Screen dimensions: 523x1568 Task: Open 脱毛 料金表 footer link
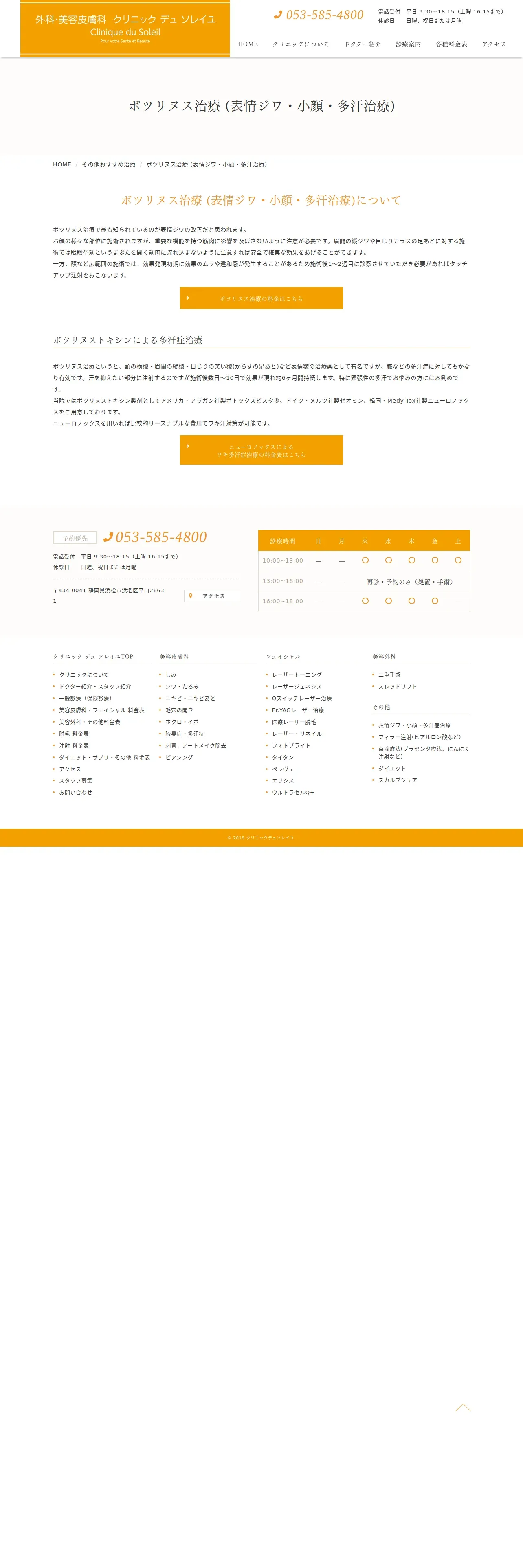(x=74, y=734)
